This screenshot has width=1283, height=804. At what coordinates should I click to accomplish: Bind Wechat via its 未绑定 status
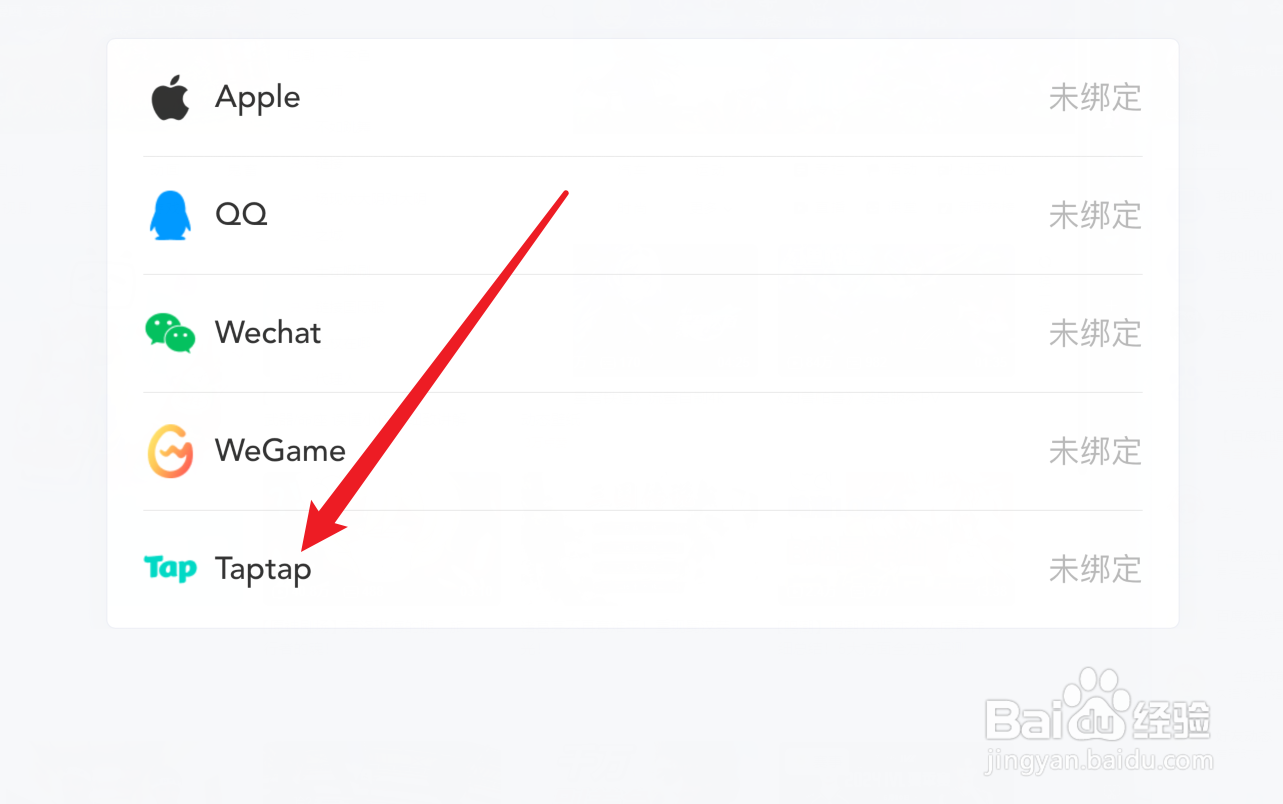(1094, 333)
